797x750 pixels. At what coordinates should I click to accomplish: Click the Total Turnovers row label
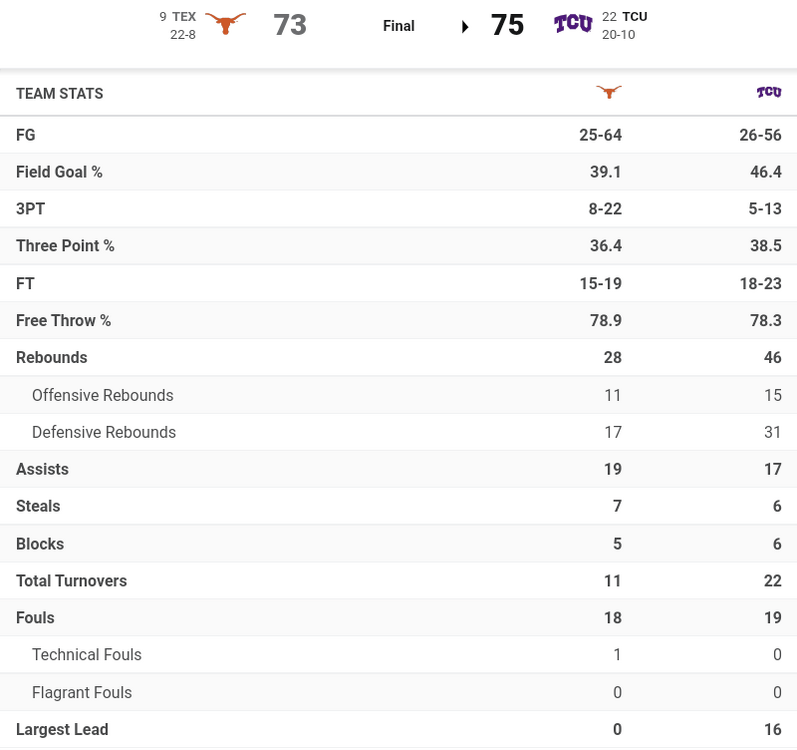pyautogui.click(x=71, y=580)
